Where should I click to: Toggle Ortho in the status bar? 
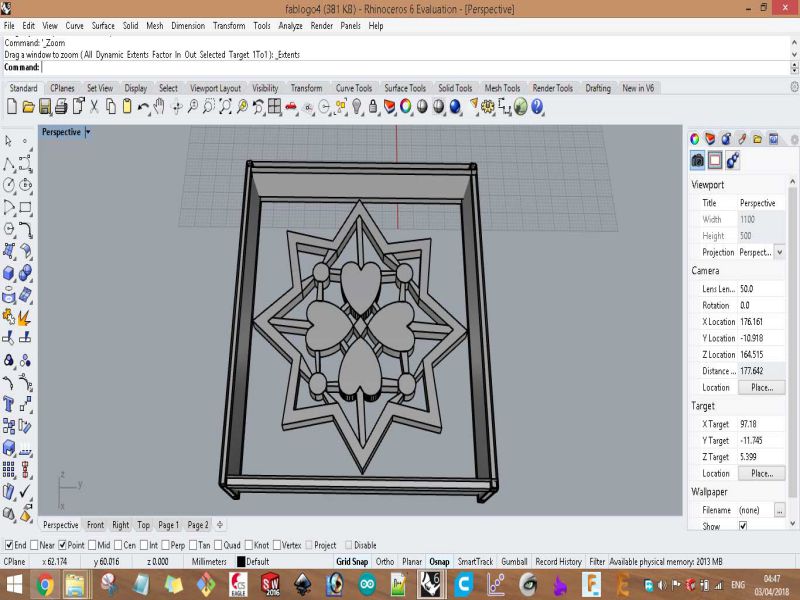[384, 562]
